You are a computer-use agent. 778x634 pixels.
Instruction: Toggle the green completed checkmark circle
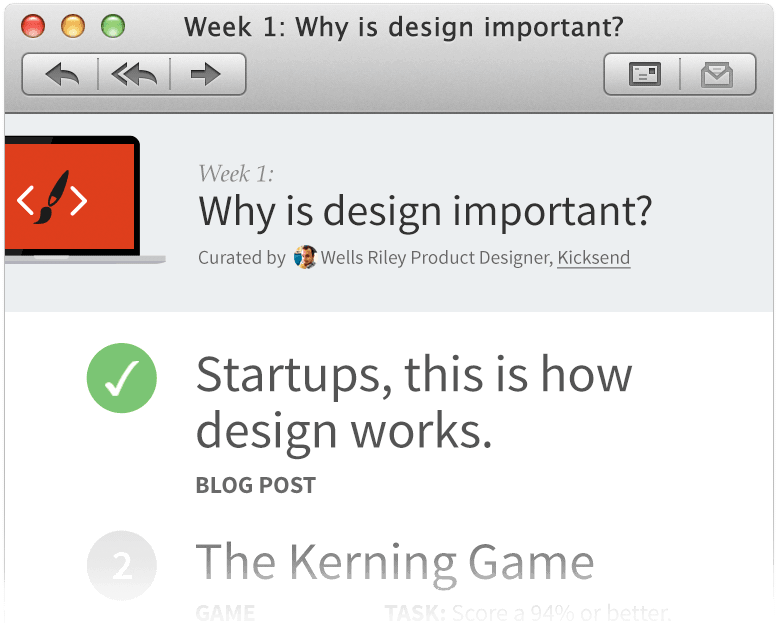(122, 378)
